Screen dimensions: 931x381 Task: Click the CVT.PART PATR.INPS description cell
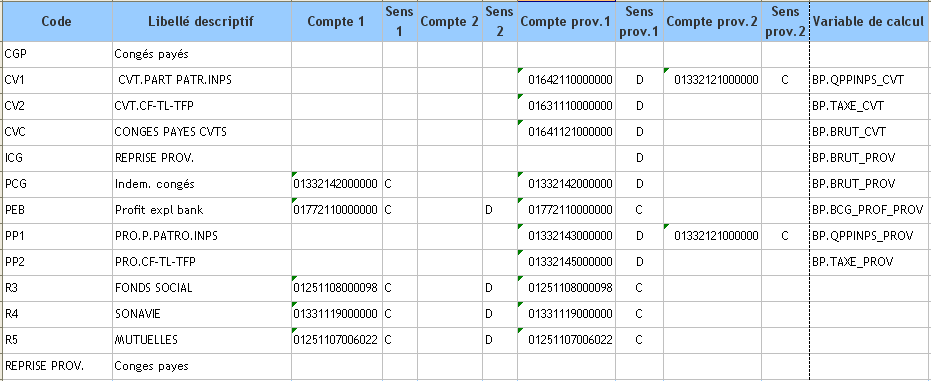click(x=201, y=80)
